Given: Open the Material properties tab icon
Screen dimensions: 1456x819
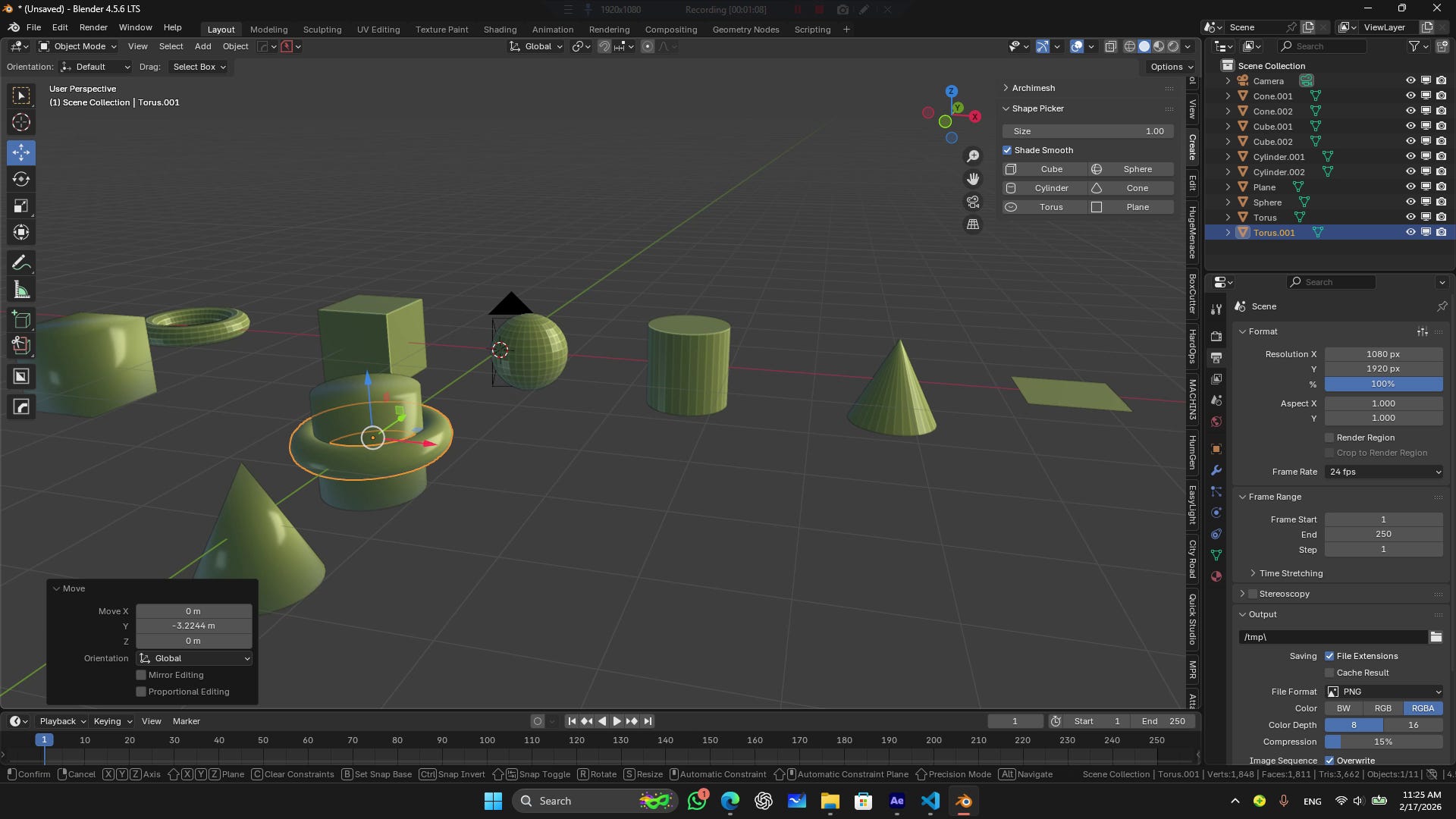Looking at the screenshot, I should pyautogui.click(x=1216, y=576).
